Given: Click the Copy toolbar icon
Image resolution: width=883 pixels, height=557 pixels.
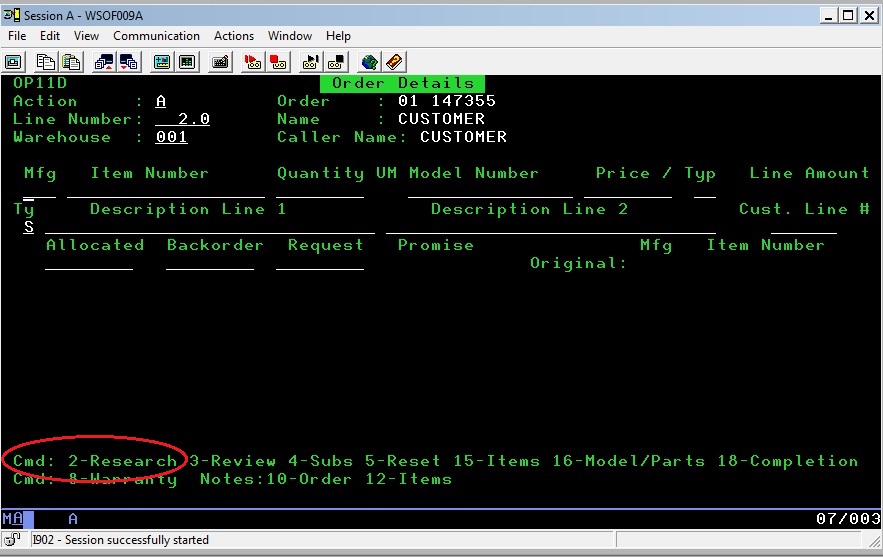Looking at the screenshot, I should click(x=48, y=62).
